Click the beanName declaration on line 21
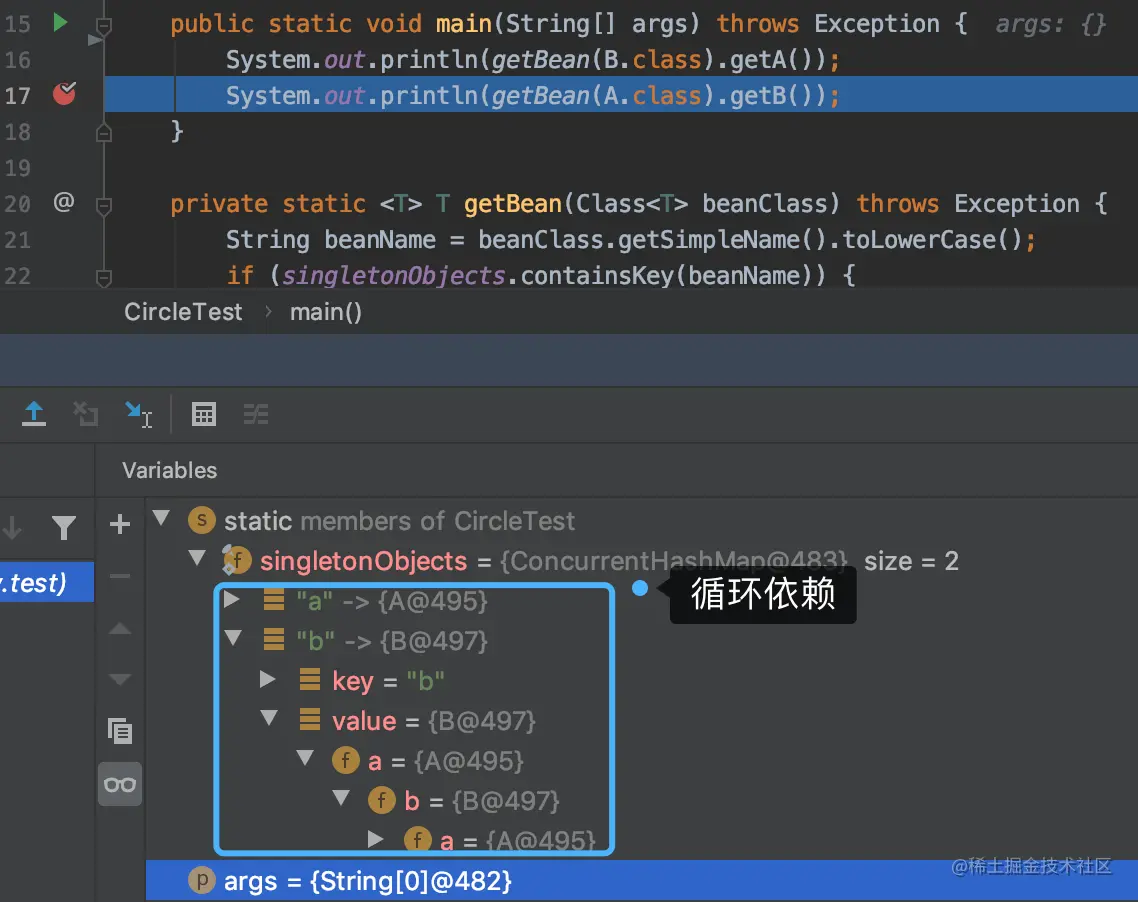Screen dimensions: 1138x902 [631, 239]
